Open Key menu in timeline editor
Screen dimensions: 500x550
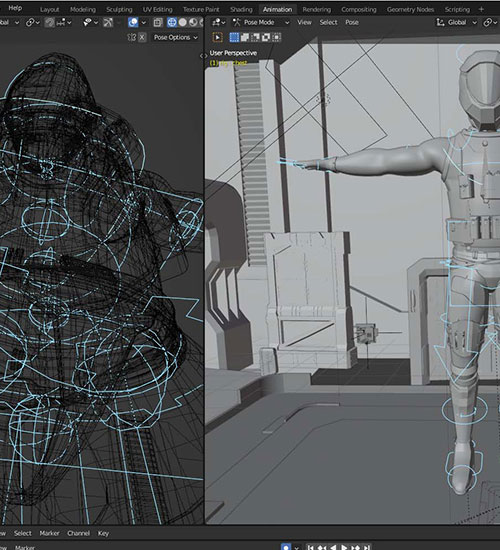[103, 534]
